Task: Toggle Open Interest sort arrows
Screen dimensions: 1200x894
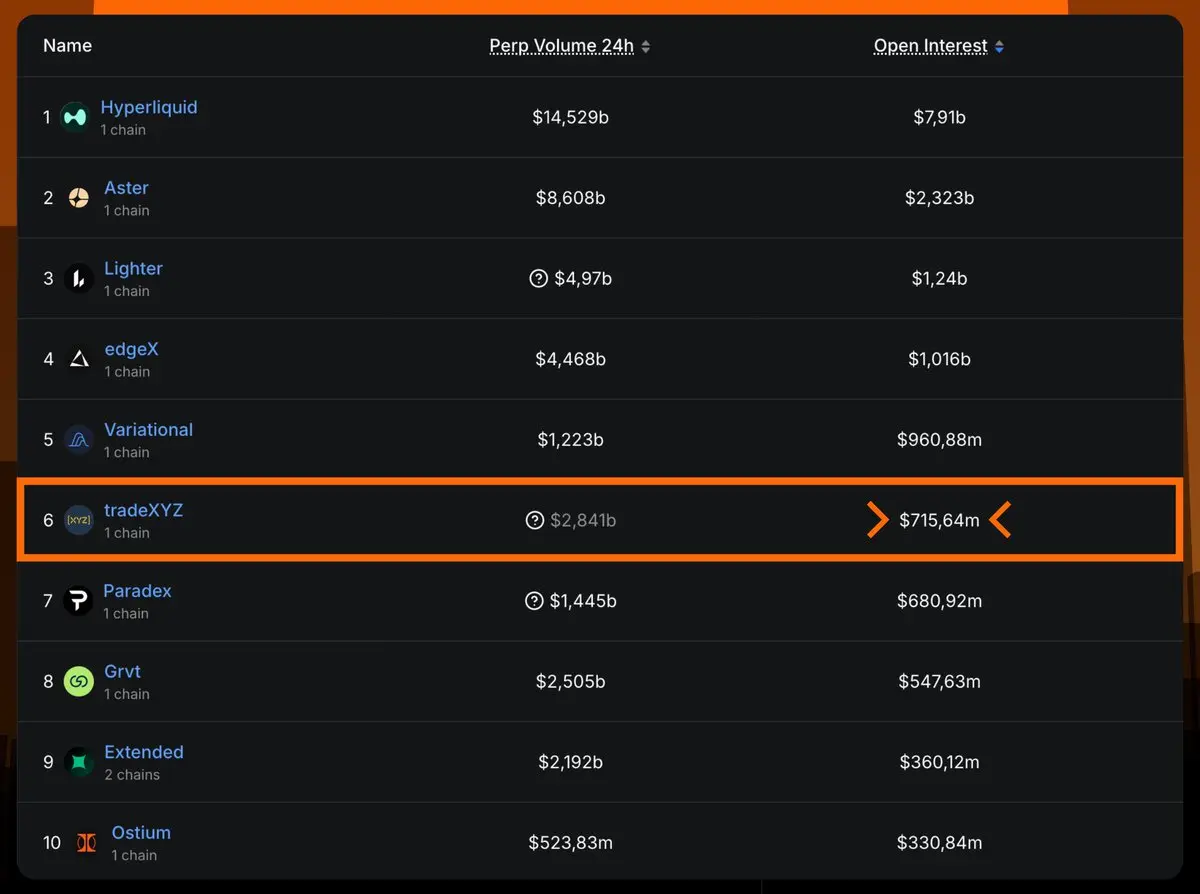Action: 999,47
